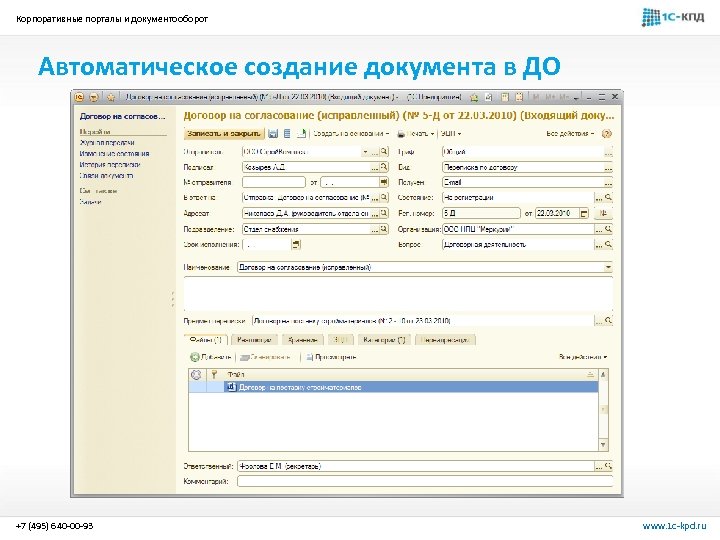Click the ellipsis chooser on the Получен field
The width and height of the screenshot is (720, 540).
point(608,182)
